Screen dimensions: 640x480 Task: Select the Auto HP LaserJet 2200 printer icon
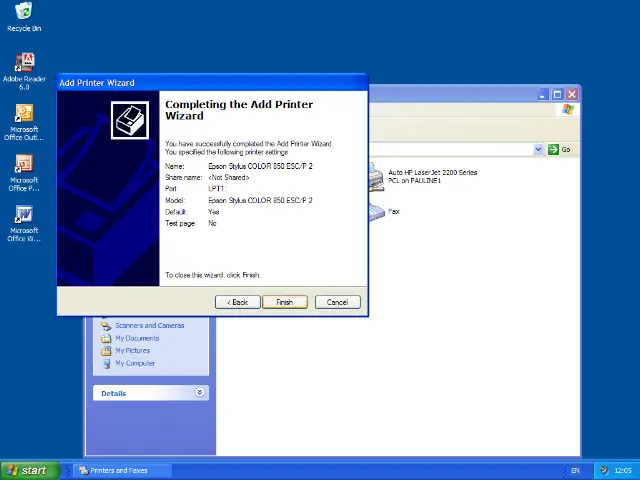click(376, 177)
